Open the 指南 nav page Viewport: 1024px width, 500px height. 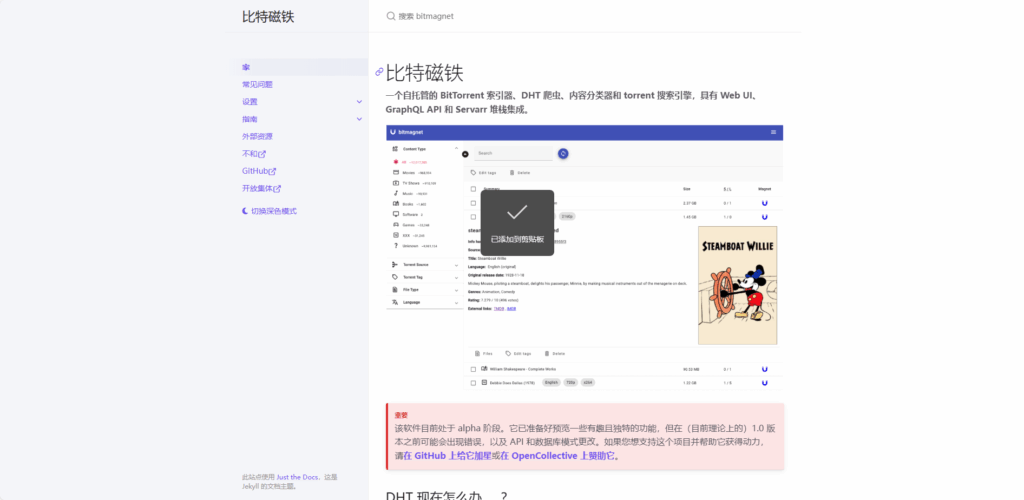250,119
